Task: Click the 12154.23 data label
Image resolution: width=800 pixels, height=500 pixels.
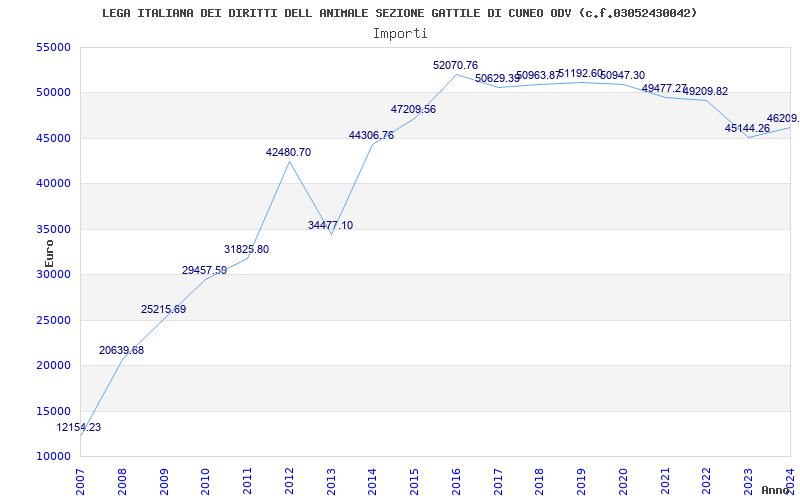Action: tap(78, 427)
